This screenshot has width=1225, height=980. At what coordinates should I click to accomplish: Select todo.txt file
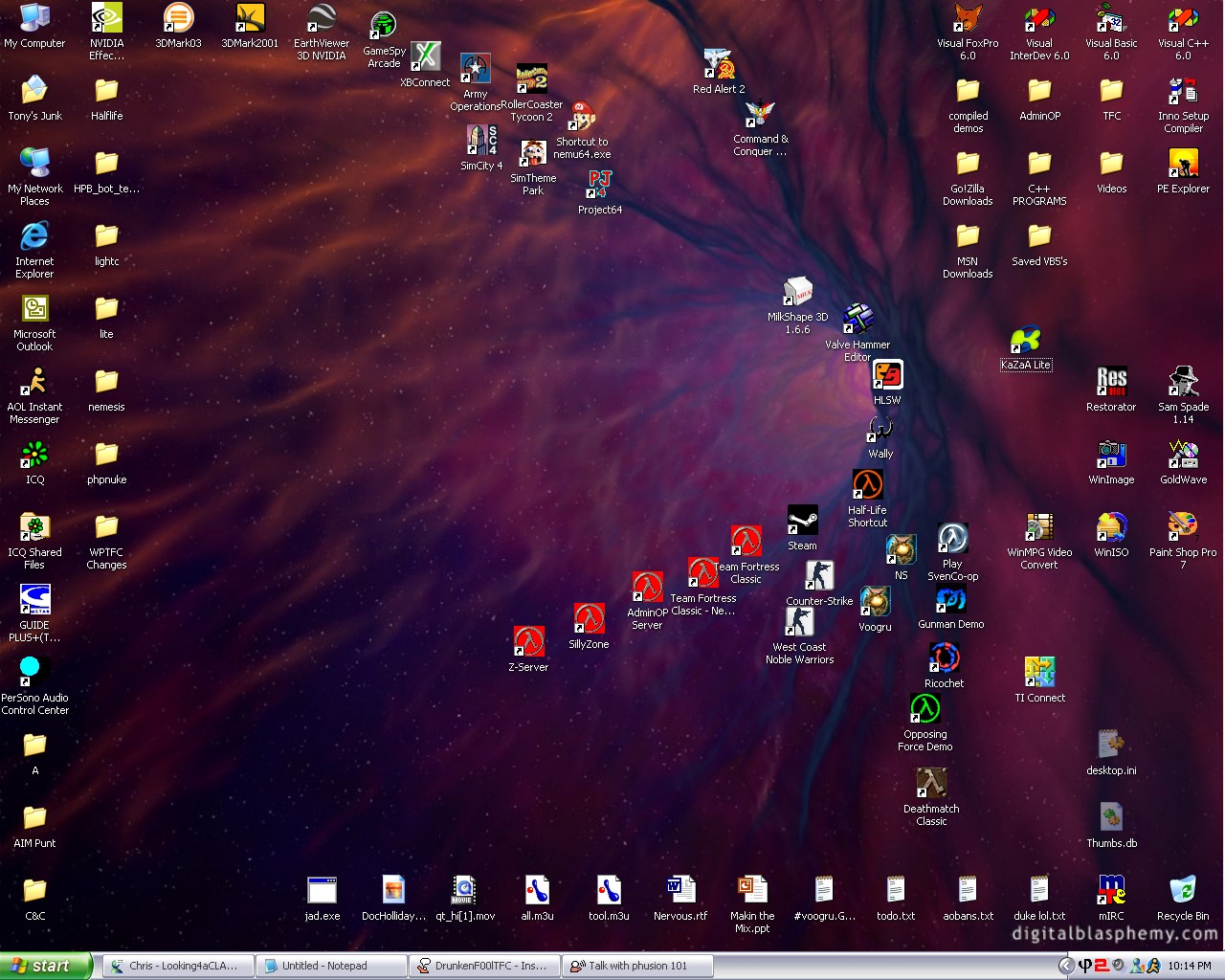coord(896,899)
